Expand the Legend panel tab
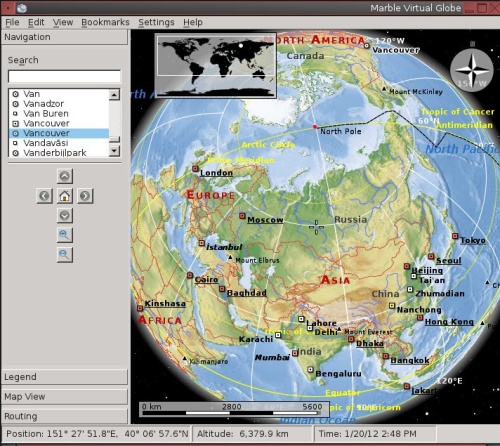This screenshot has height=446, width=500. [64, 377]
